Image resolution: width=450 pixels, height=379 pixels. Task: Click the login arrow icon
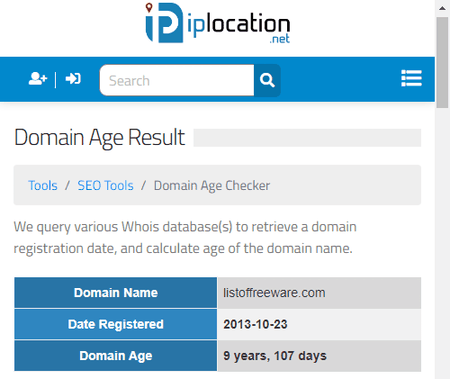pyautogui.click(x=73, y=79)
